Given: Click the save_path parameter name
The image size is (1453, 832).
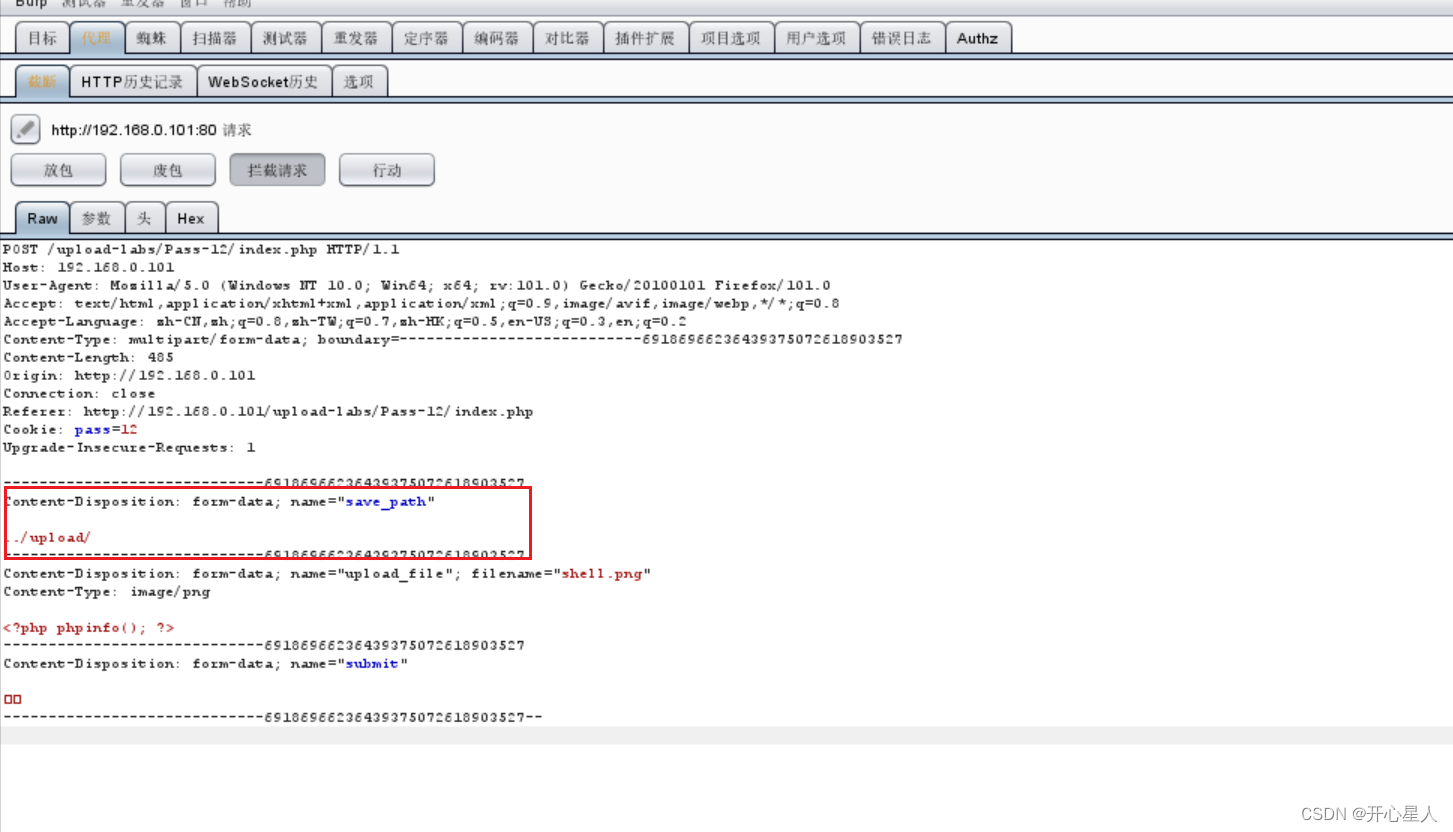Looking at the screenshot, I should click(x=386, y=501).
